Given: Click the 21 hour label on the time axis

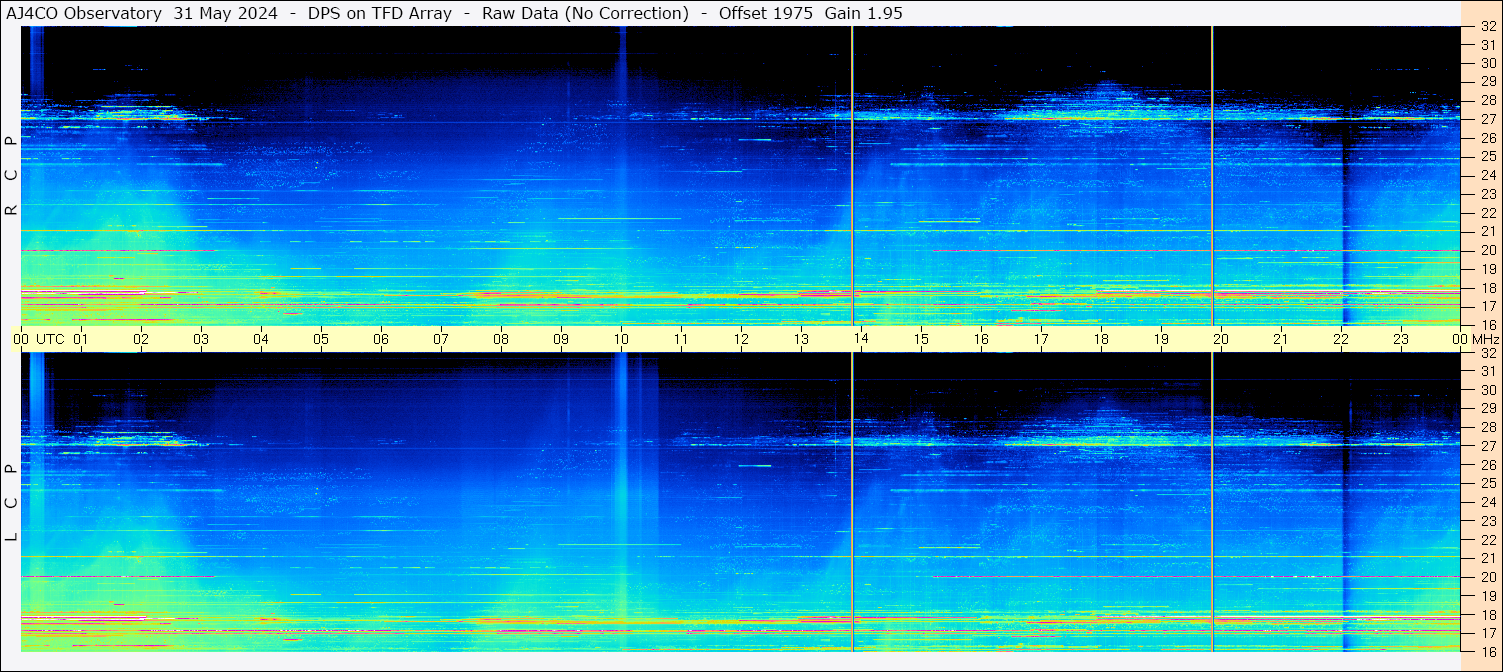Looking at the screenshot, I should (1281, 339).
